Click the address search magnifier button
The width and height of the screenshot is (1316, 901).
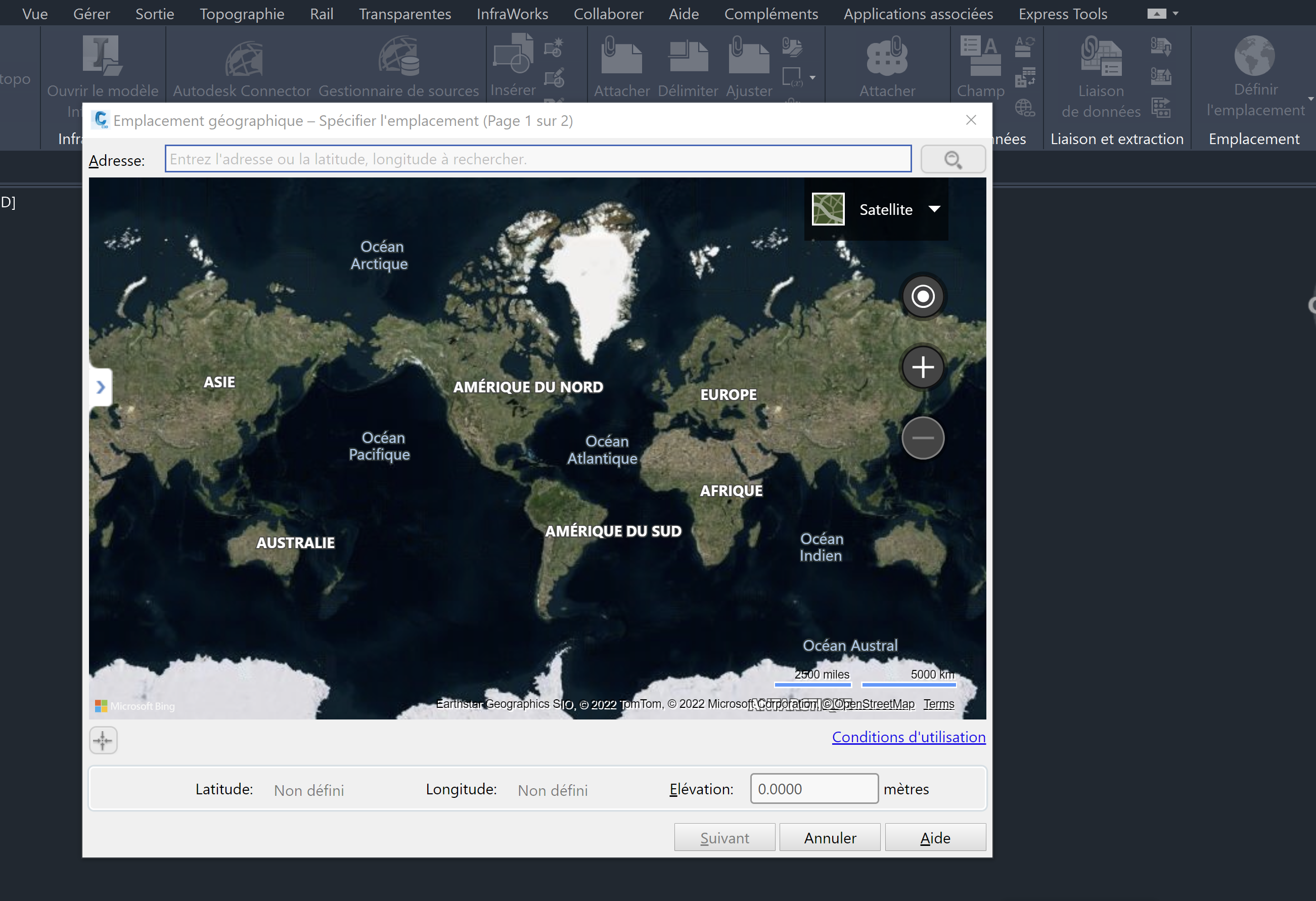(952, 159)
